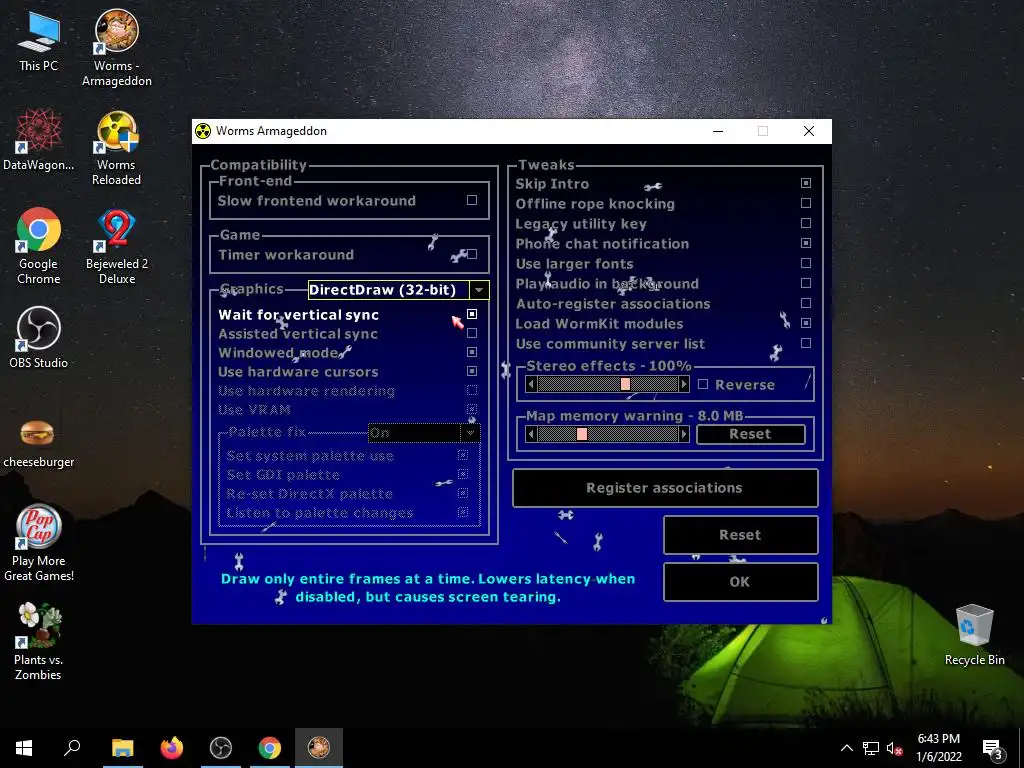Image resolution: width=1024 pixels, height=768 pixels.
Task: Decrease Stereo effects with left arrow
Action: 532,384
